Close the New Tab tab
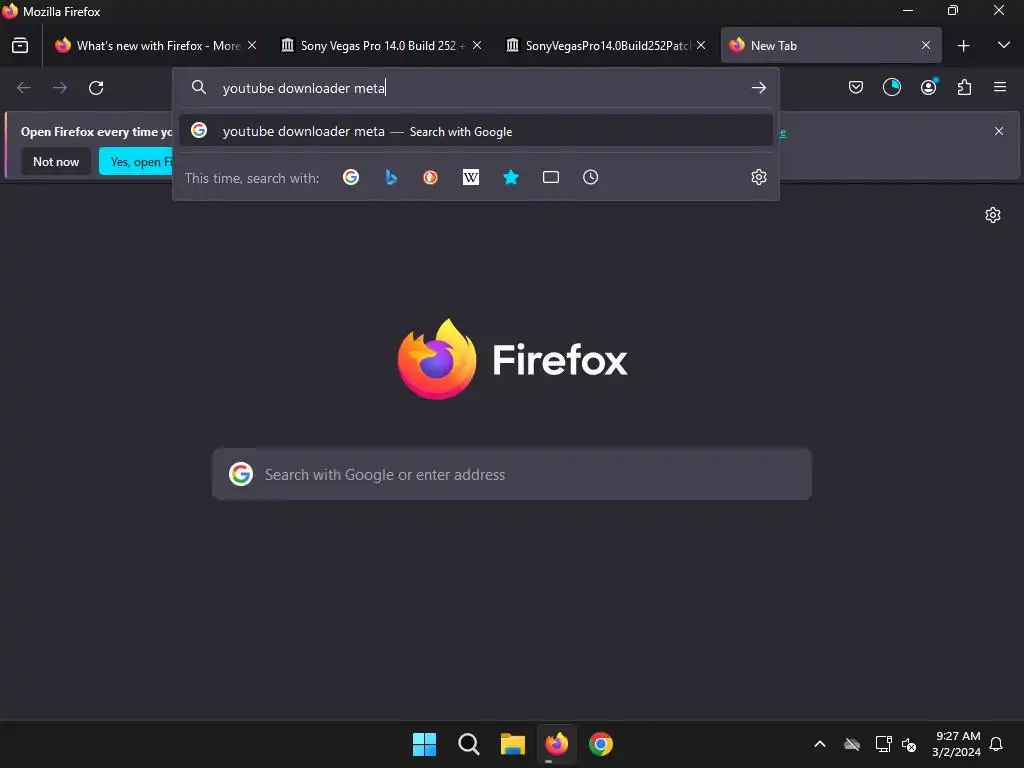 pyautogui.click(x=925, y=46)
